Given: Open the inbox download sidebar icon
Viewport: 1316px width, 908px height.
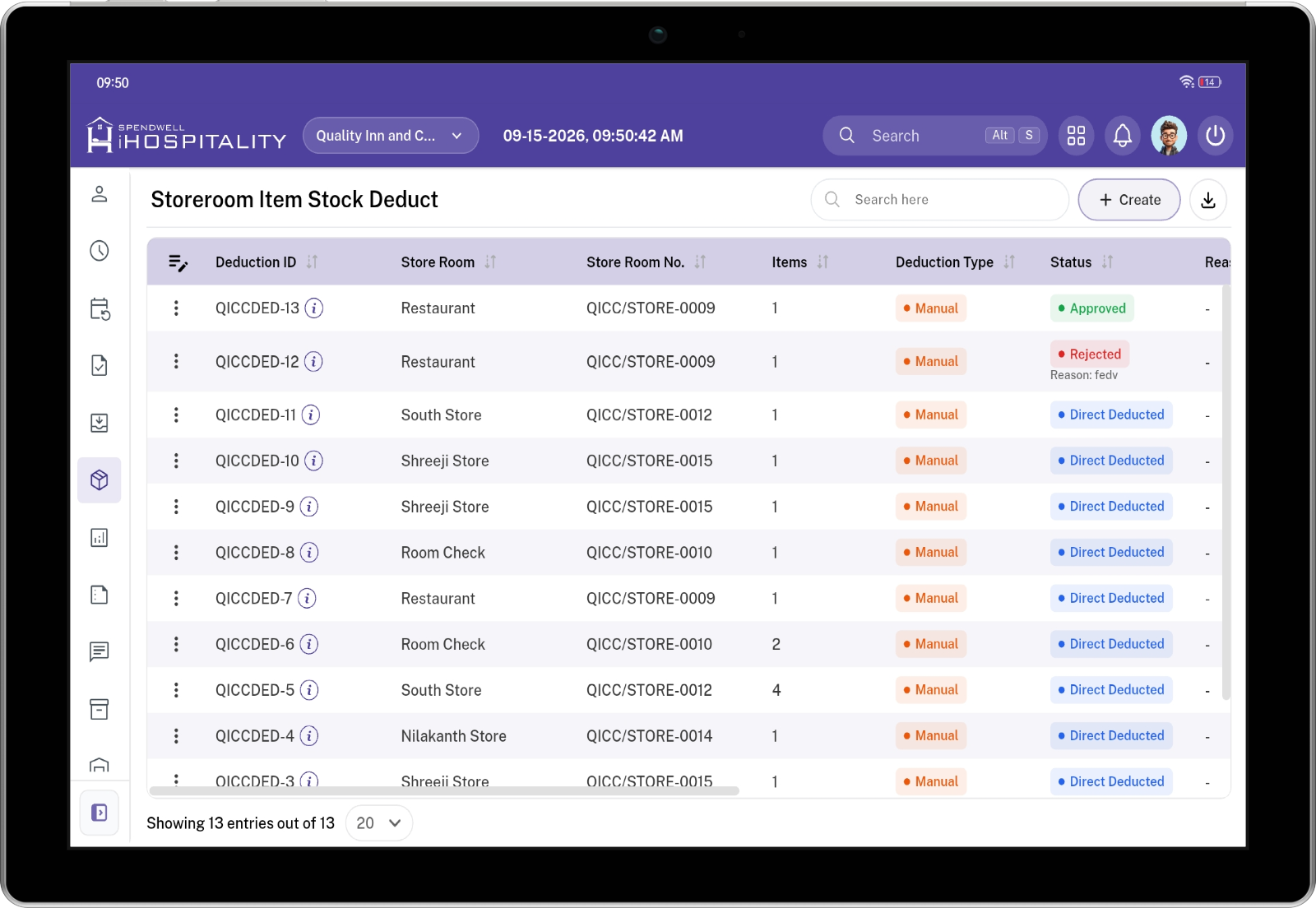Looking at the screenshot, I should tap(100, 423).
